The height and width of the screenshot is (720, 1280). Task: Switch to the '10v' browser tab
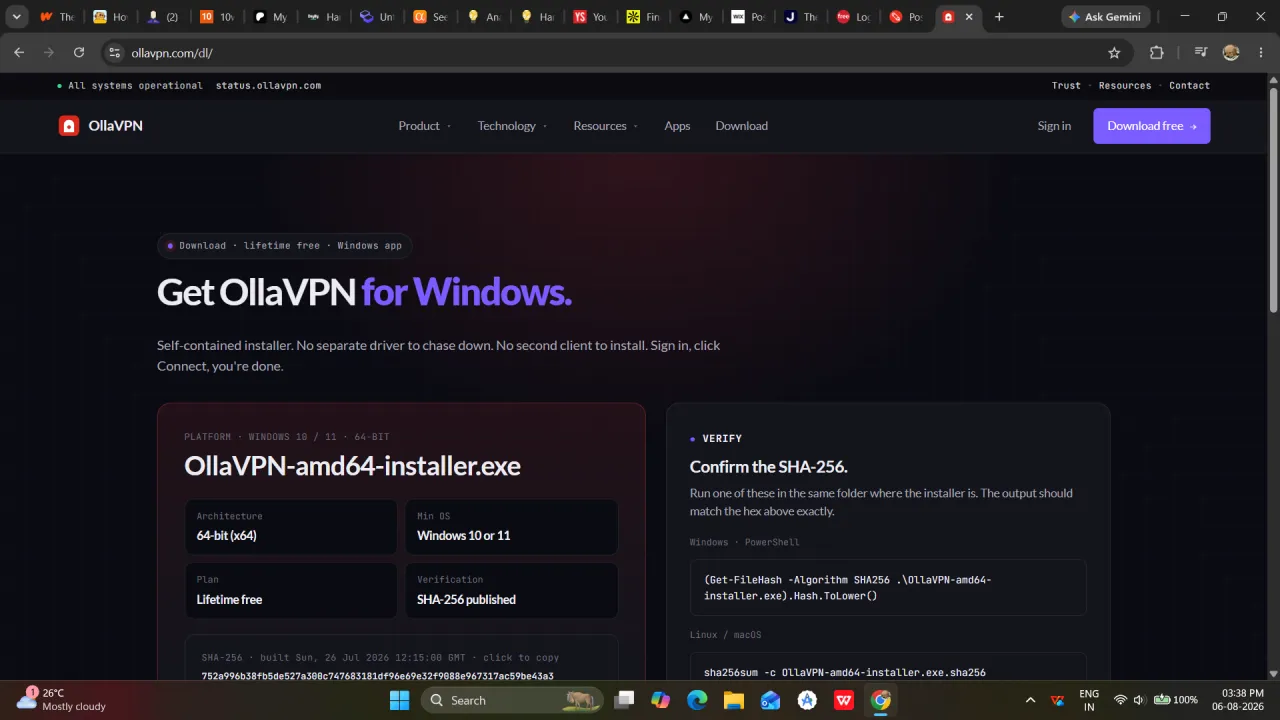tap(217, 17)
